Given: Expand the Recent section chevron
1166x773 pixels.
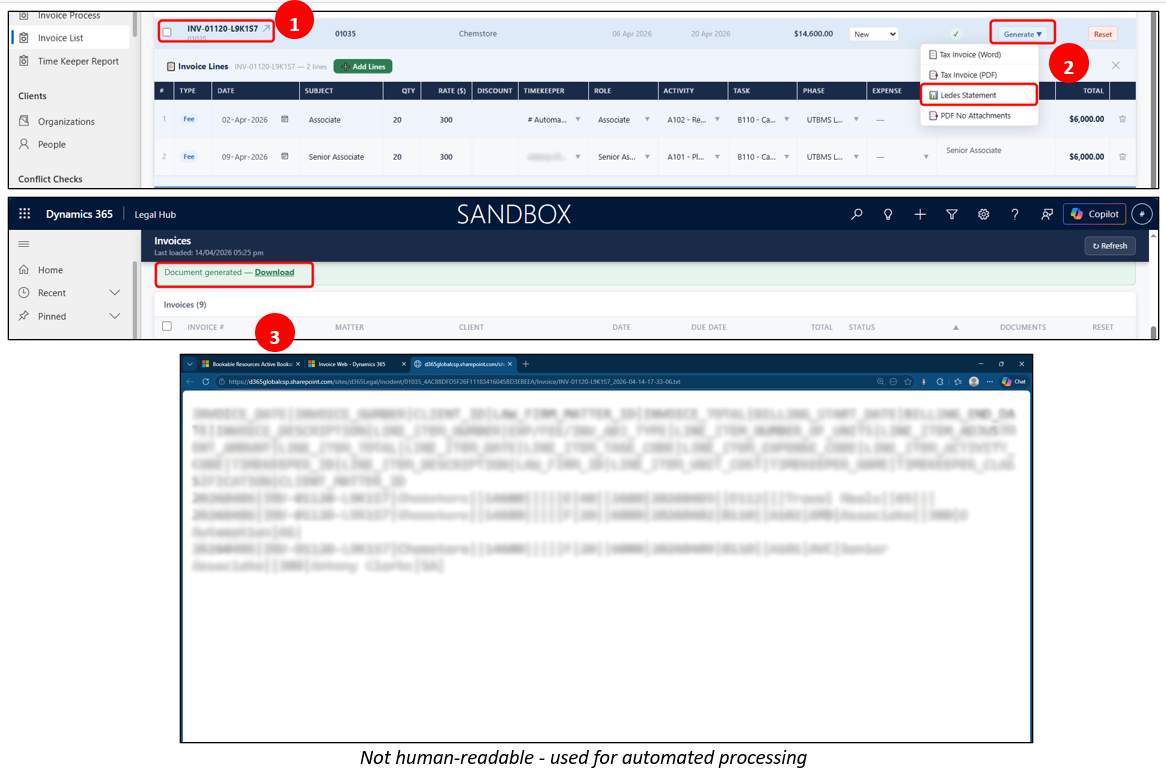Looking at the screenshot, I should (x=115, y=293).
